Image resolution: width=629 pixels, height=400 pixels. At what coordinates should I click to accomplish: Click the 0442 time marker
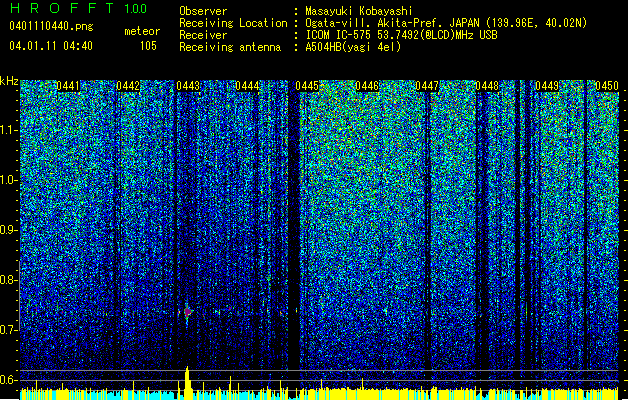(128, 86)
